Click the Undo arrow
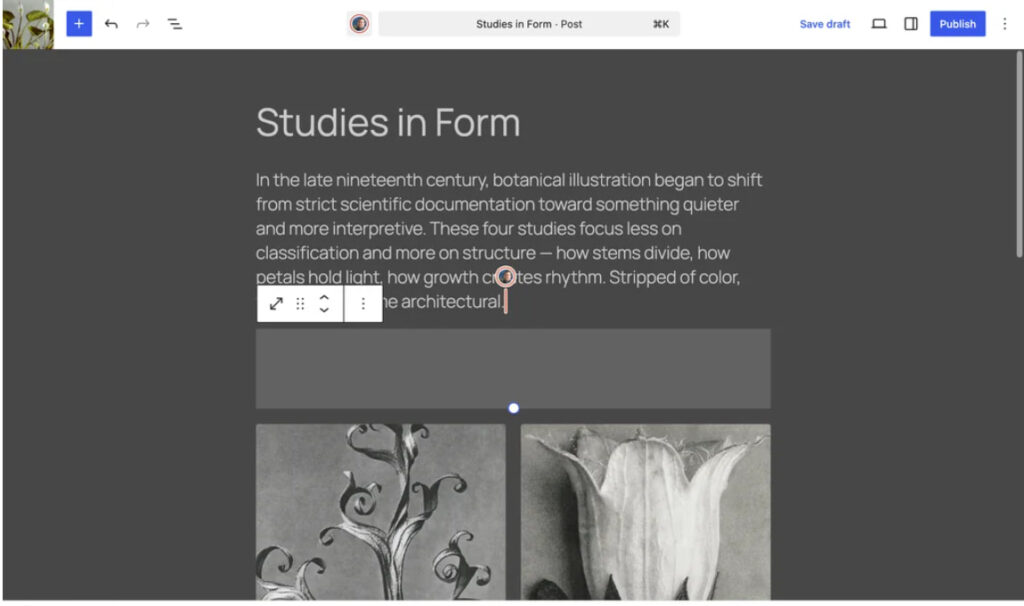Viewport: 1024px width, 606px height. pos(111,24)
